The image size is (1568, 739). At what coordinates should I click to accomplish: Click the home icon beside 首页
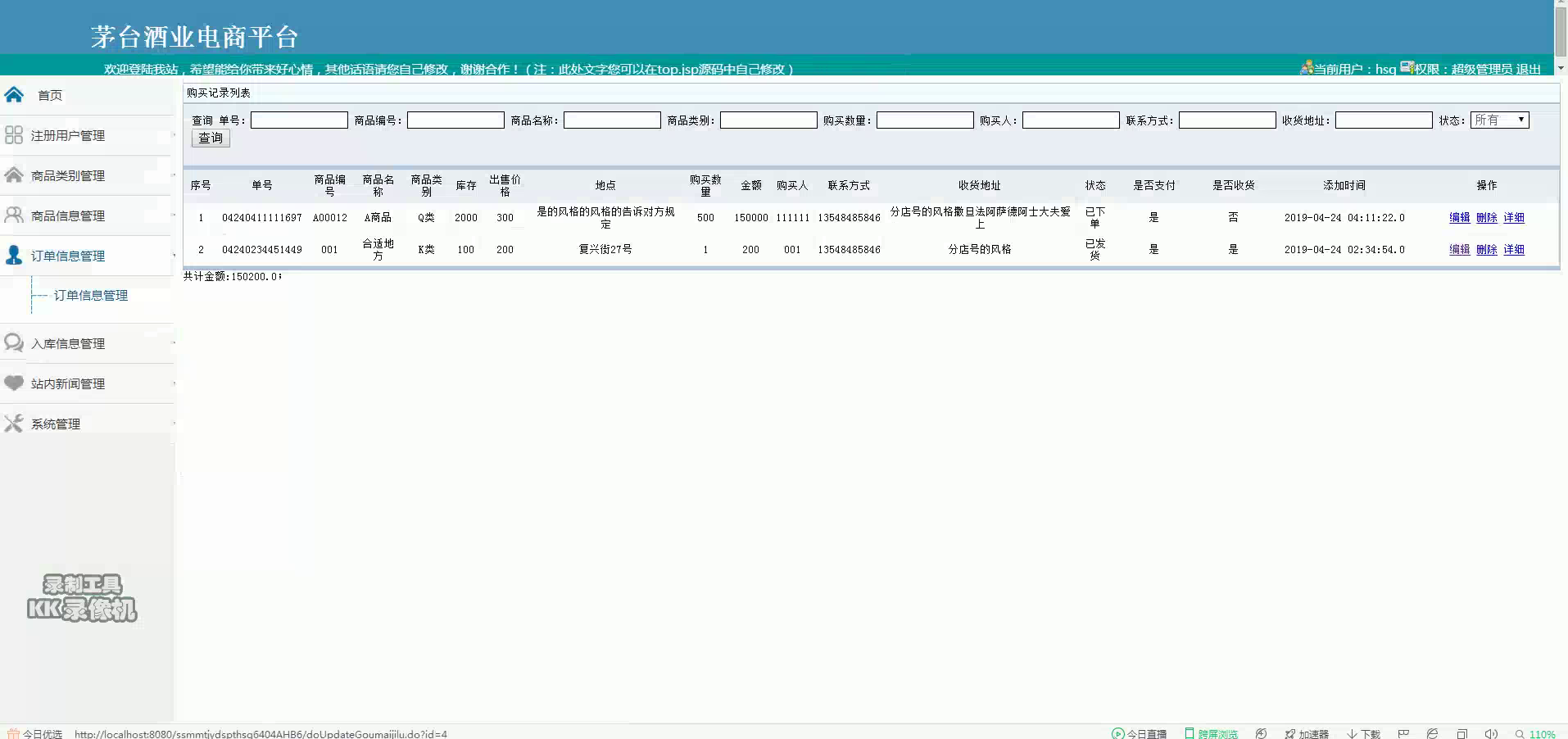14,94
